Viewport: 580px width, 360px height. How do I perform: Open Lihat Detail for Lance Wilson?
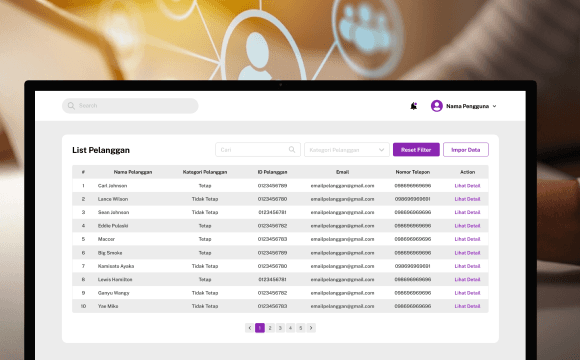(467, 199)
